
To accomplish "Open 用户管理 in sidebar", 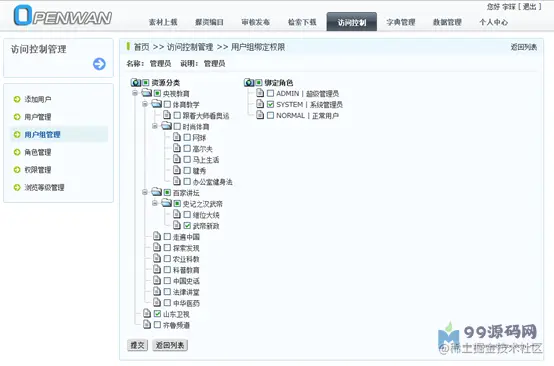I will pyautogui.click(x=38, y=117).
